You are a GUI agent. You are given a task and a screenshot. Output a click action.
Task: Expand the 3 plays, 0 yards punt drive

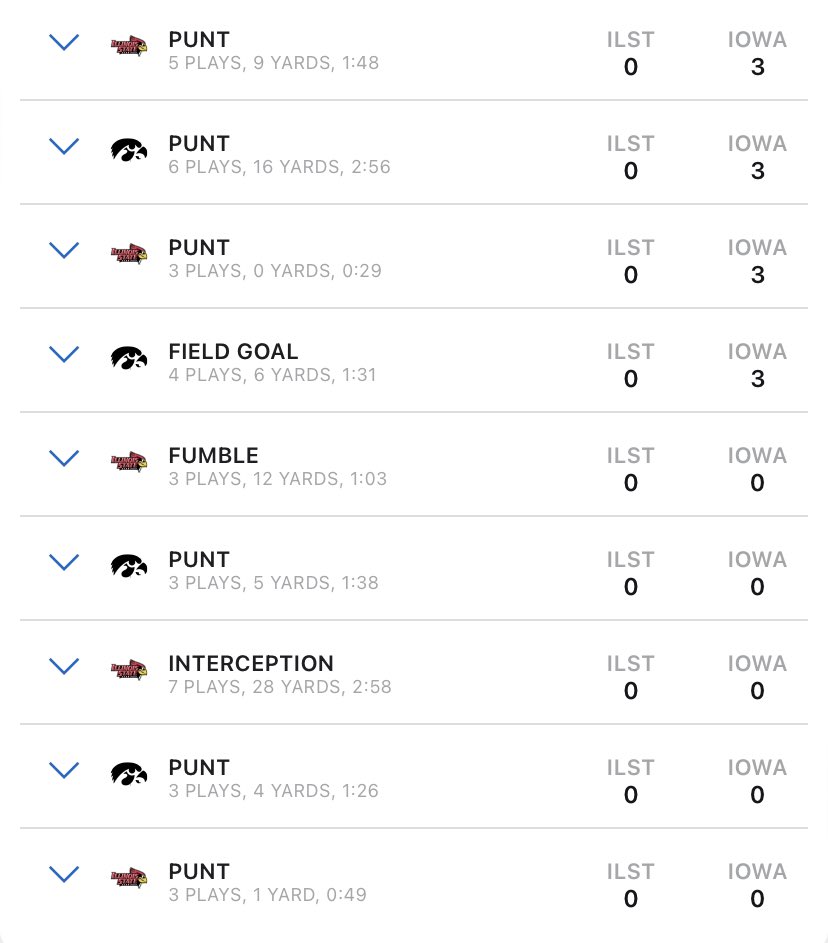point(64,250)
